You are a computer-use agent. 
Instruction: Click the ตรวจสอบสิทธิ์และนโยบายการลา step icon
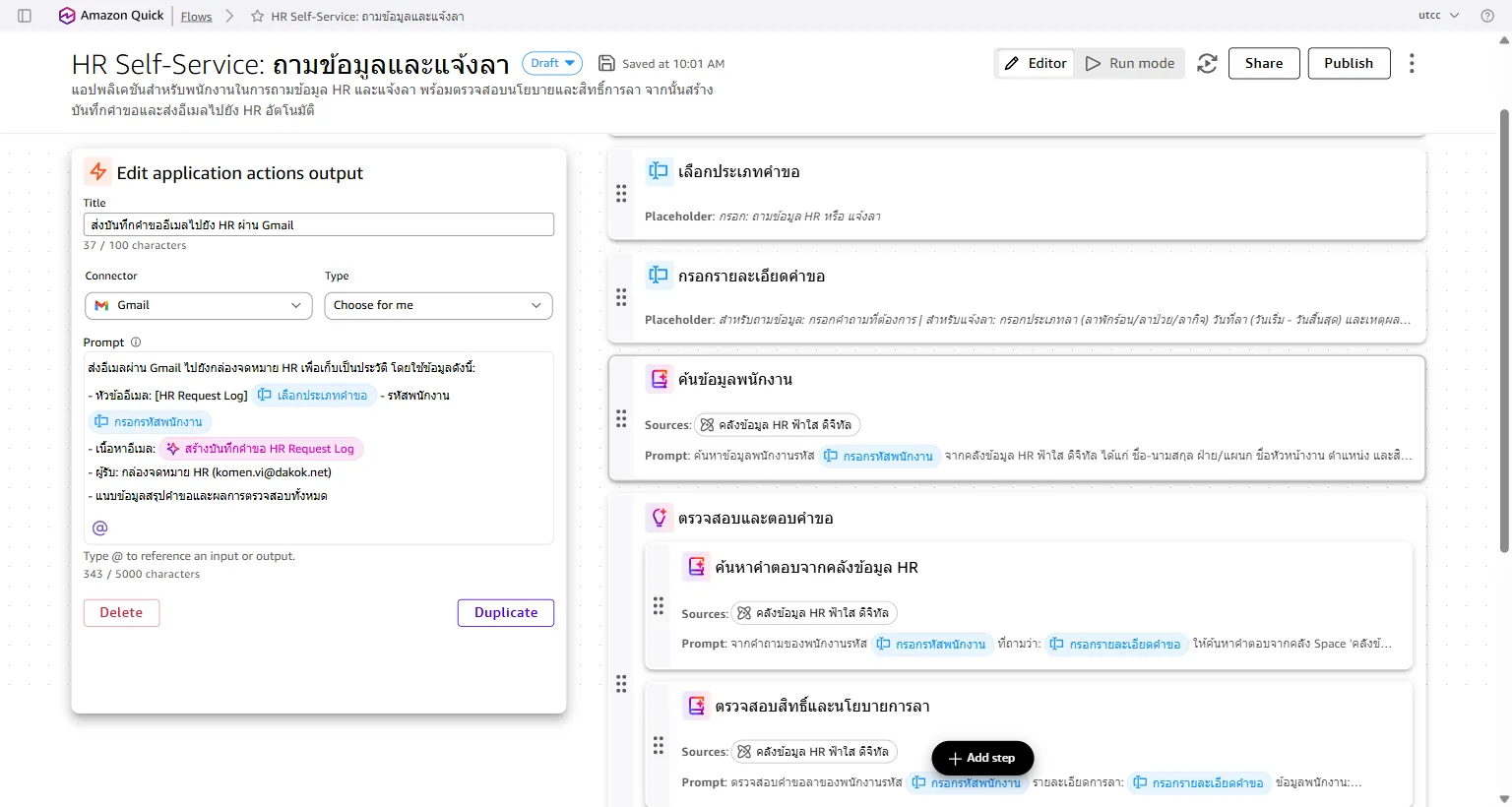point(696,705)
